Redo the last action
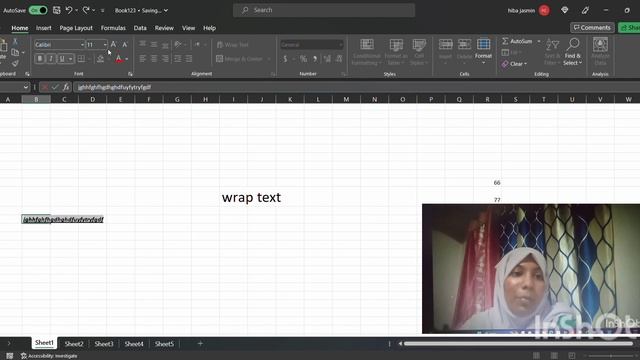This screenshot has width=640, height=360. (86, 10)
